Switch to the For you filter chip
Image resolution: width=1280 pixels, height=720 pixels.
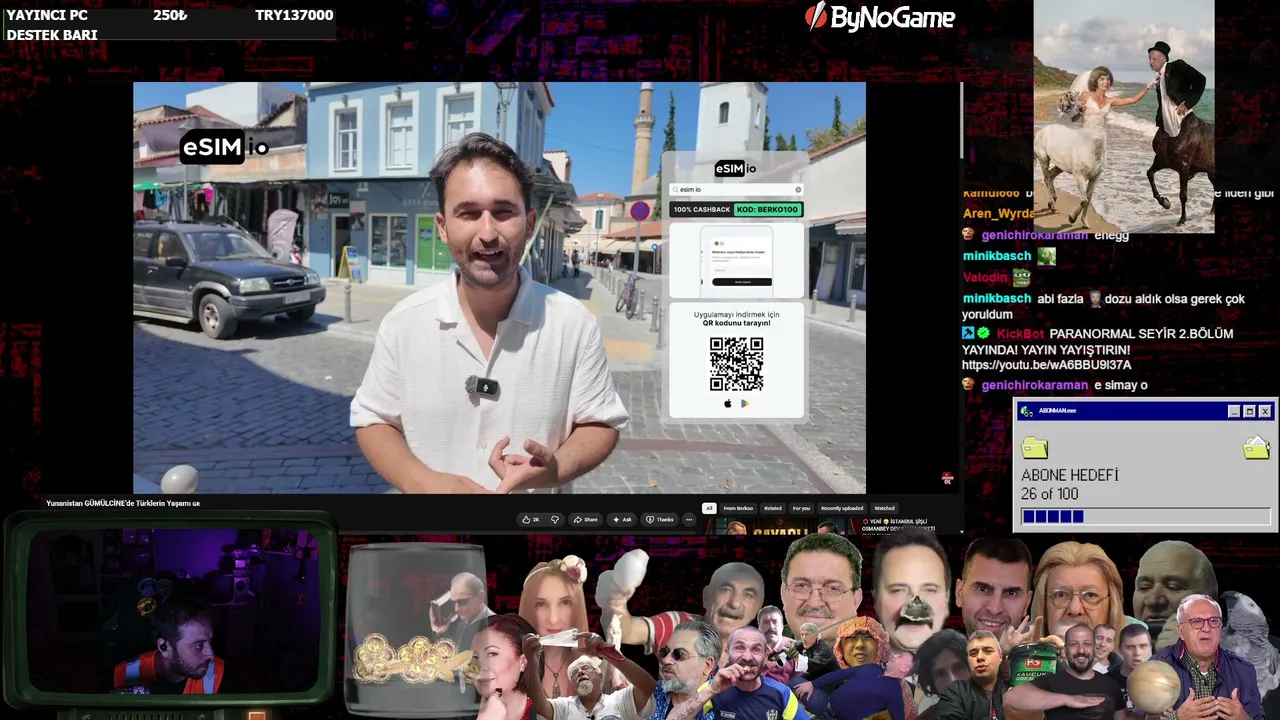point(801,508)
